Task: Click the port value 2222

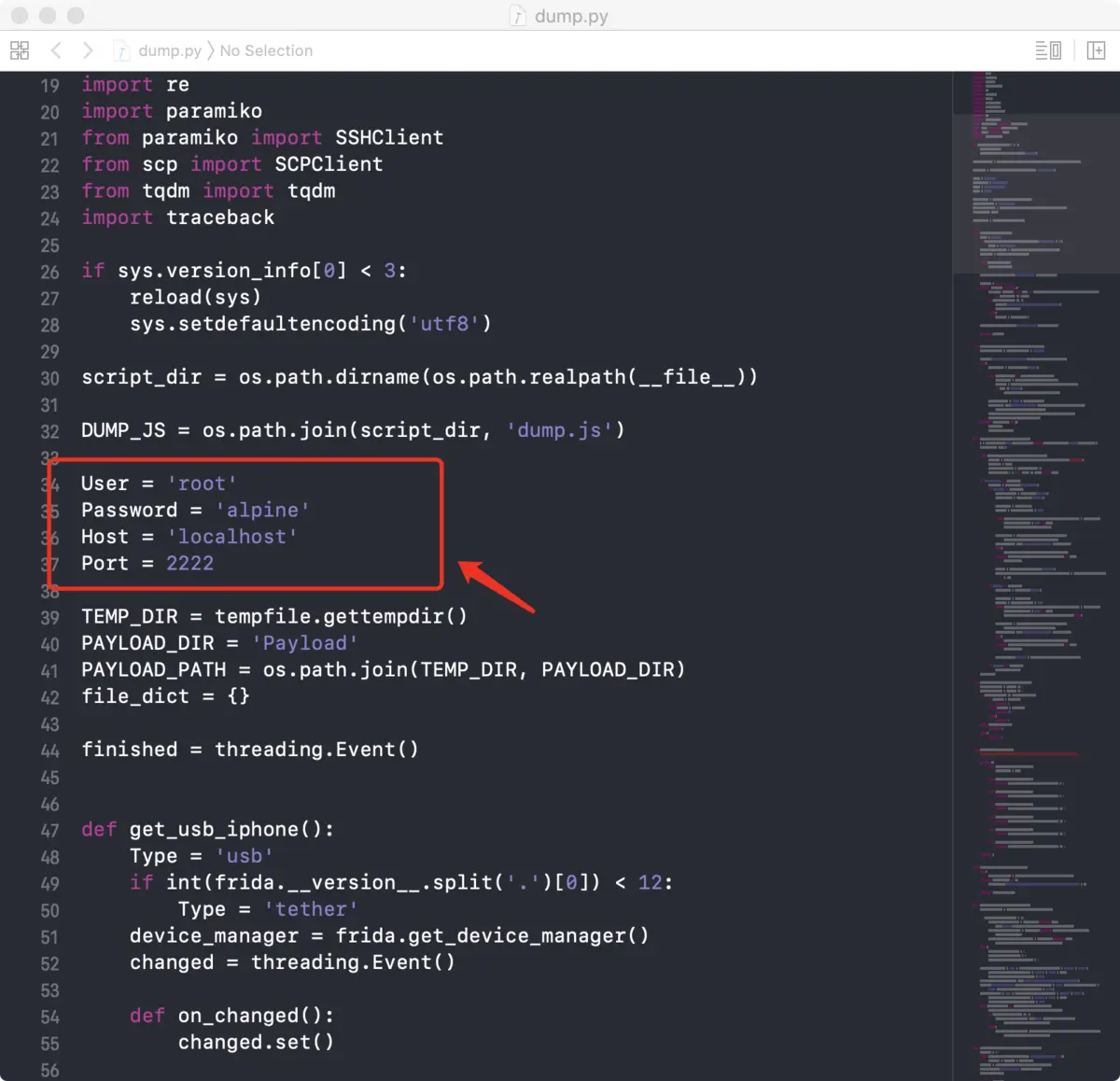Action: pos(189,564)
